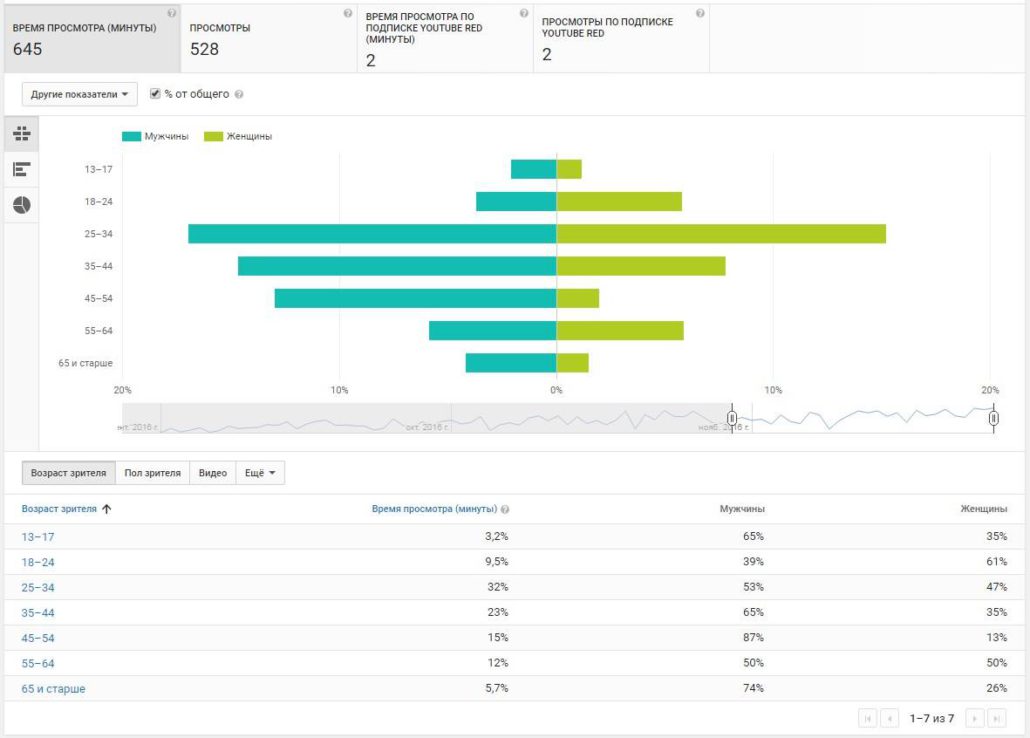
Task: Toggle the % от общего checkbox
Action: pyautogui.click(x=155, y=94)
